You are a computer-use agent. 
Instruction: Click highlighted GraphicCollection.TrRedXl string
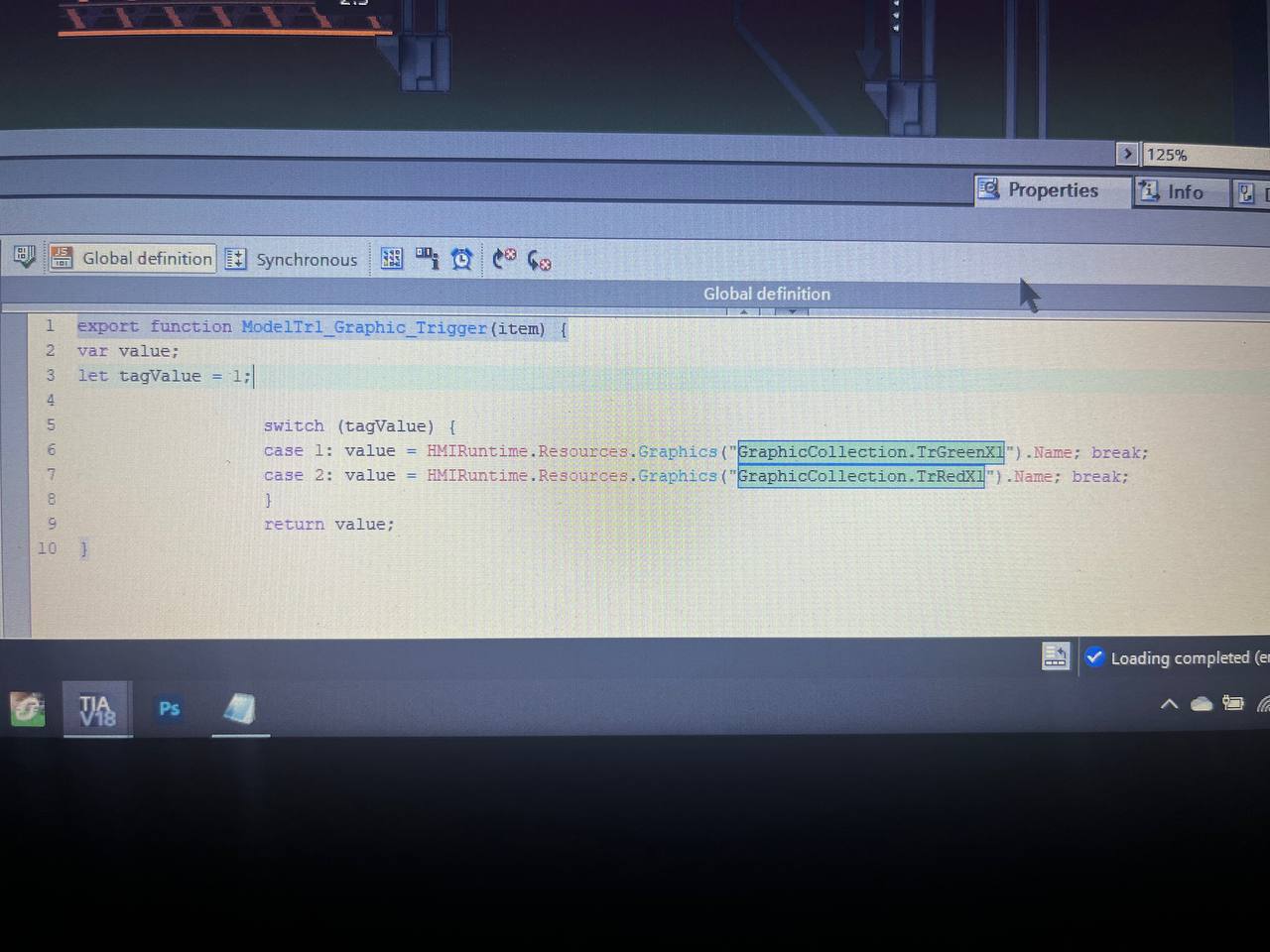coord(861,476)
